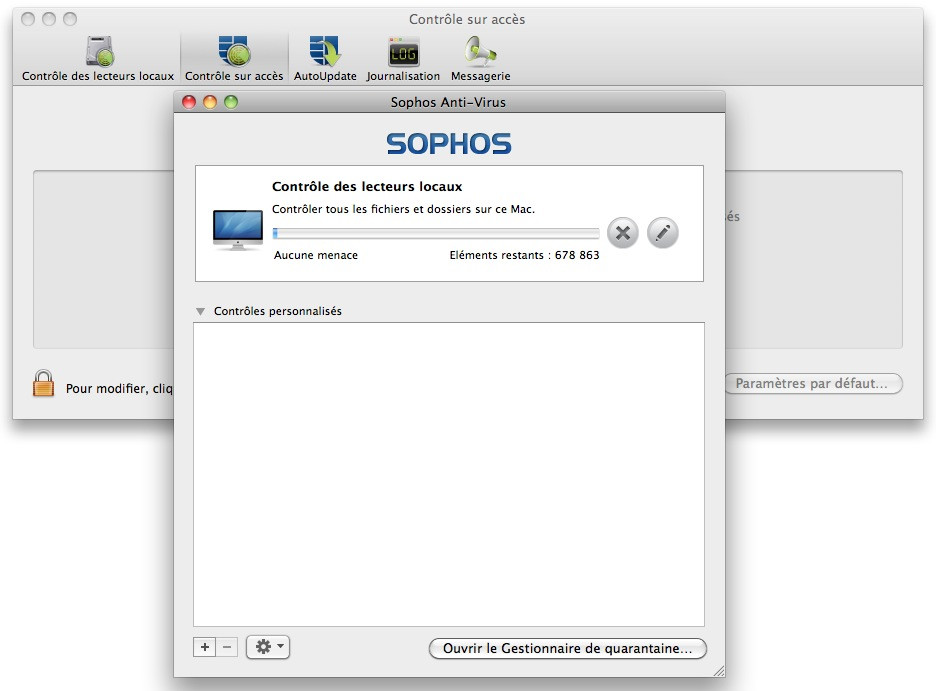Viewport: 936px width, 691px height.
Task: Edit scan settings via the pencil icon
Action: 662,232
